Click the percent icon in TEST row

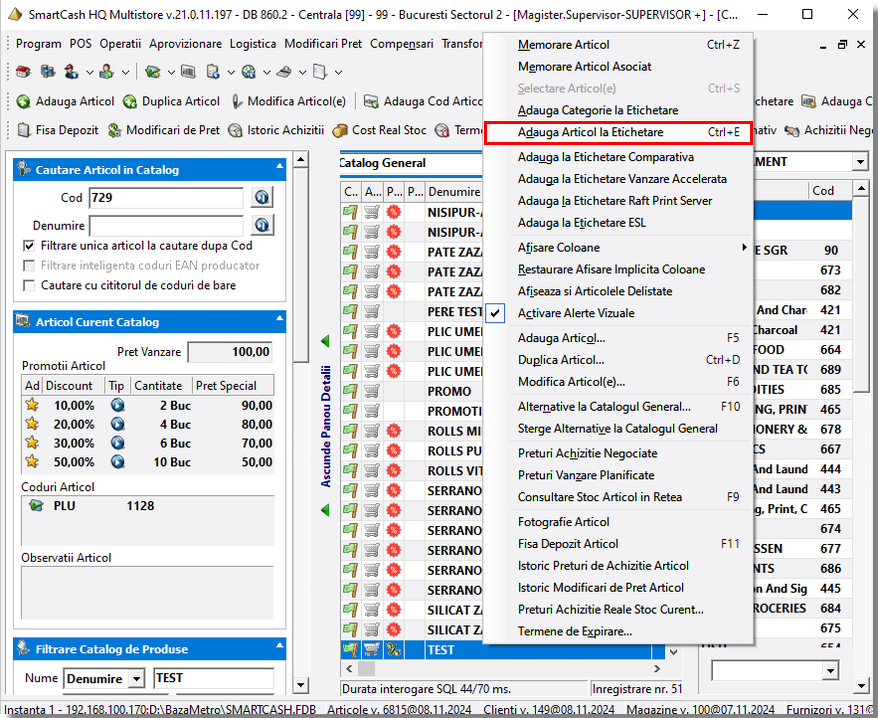[x=394, y=650]
